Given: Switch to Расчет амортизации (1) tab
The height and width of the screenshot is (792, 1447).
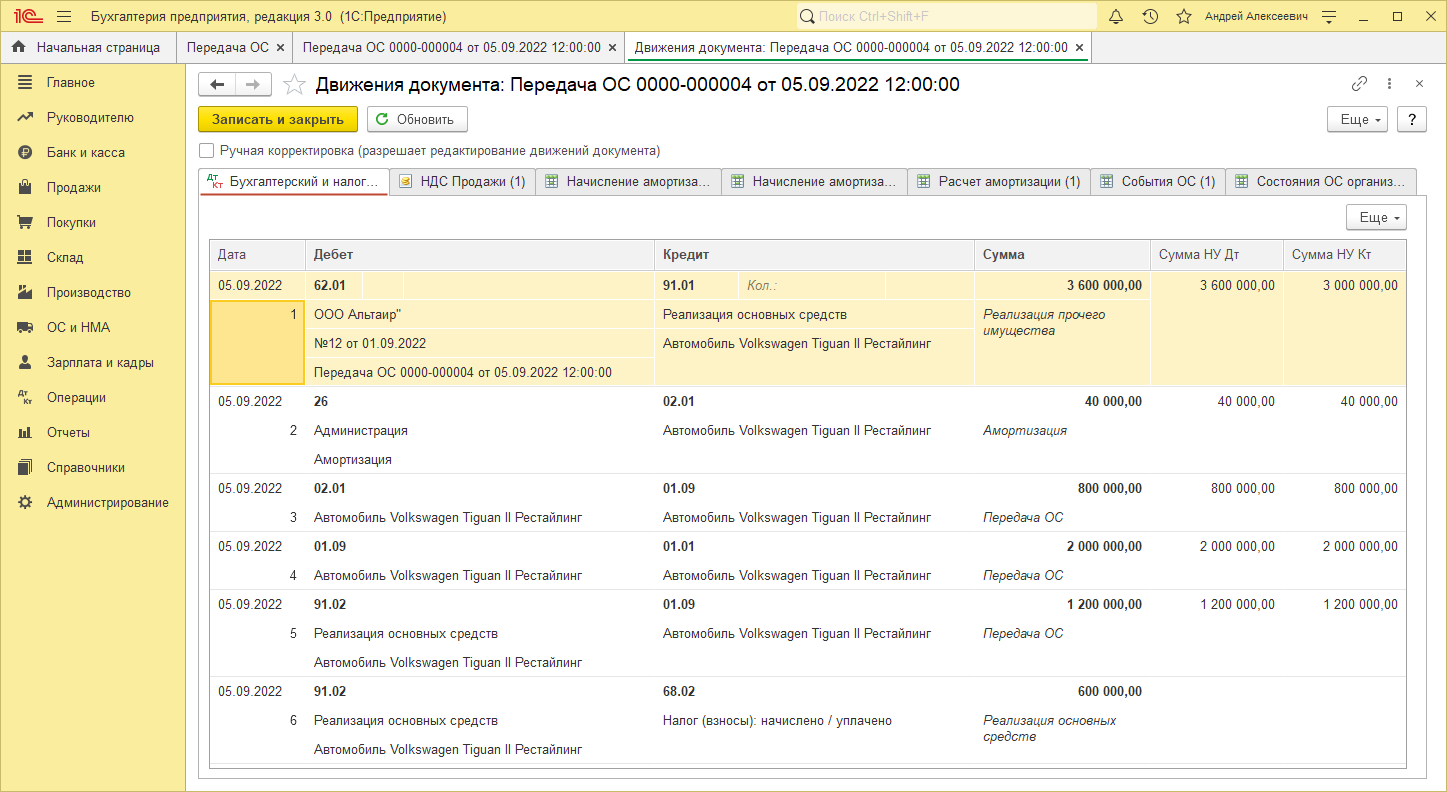Looking at the screenshot, I should click(x=999, y=182).
